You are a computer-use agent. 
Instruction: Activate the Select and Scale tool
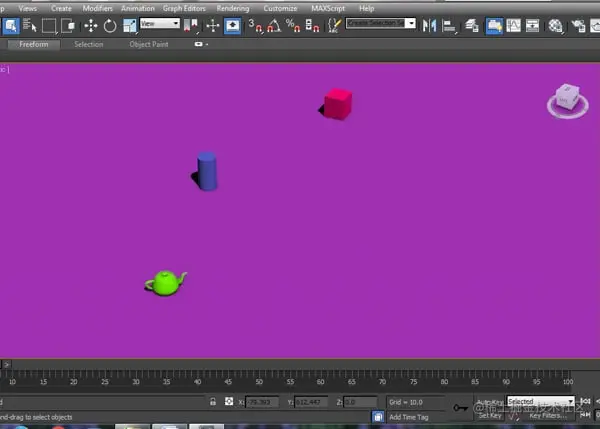pyautogui.click(x=130, y=26)
